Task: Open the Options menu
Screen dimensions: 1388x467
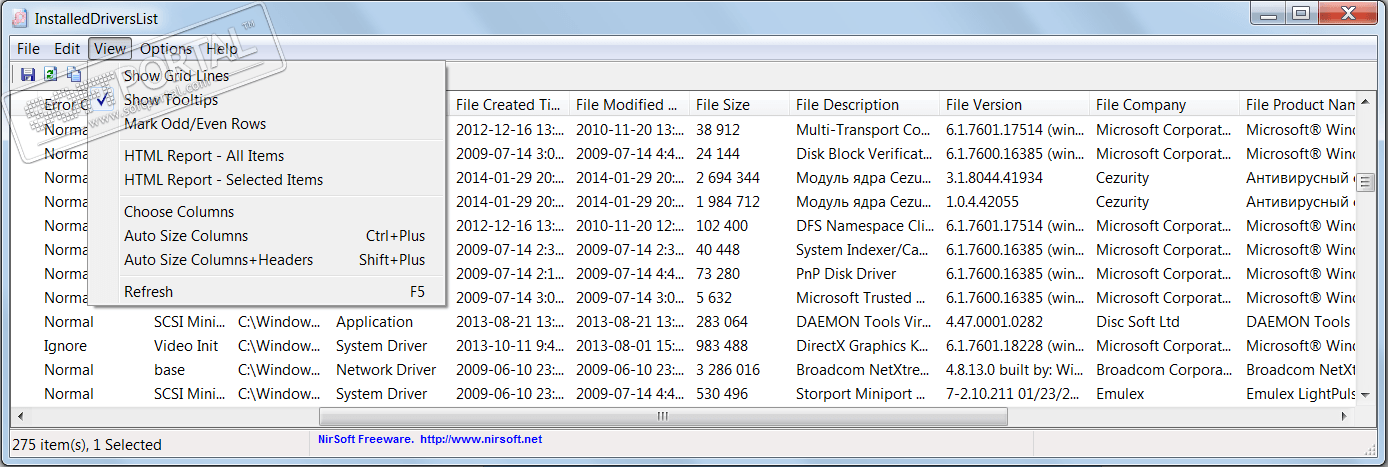Action: (x=166, y=48)
